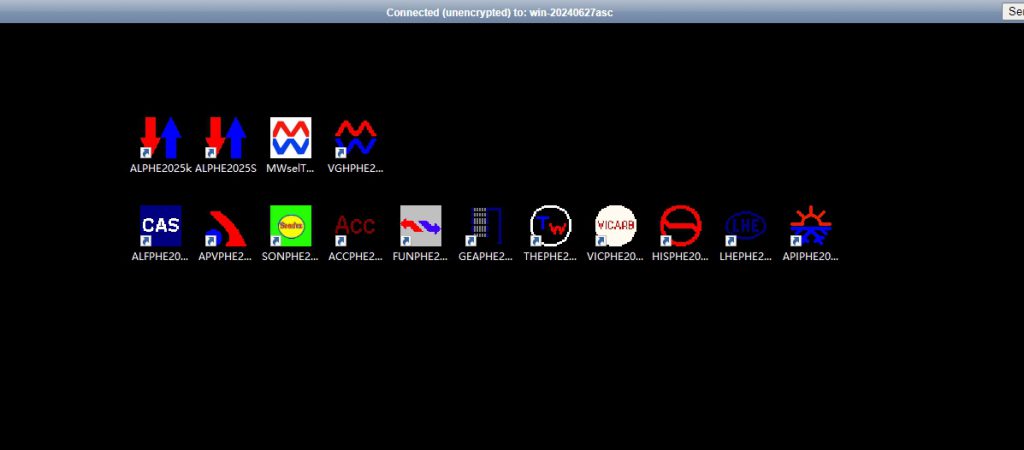1024x450 pixels.
Task: Launch the APIPHE20 sun and snowflake shortcut
Action: (x=810, y=226)
